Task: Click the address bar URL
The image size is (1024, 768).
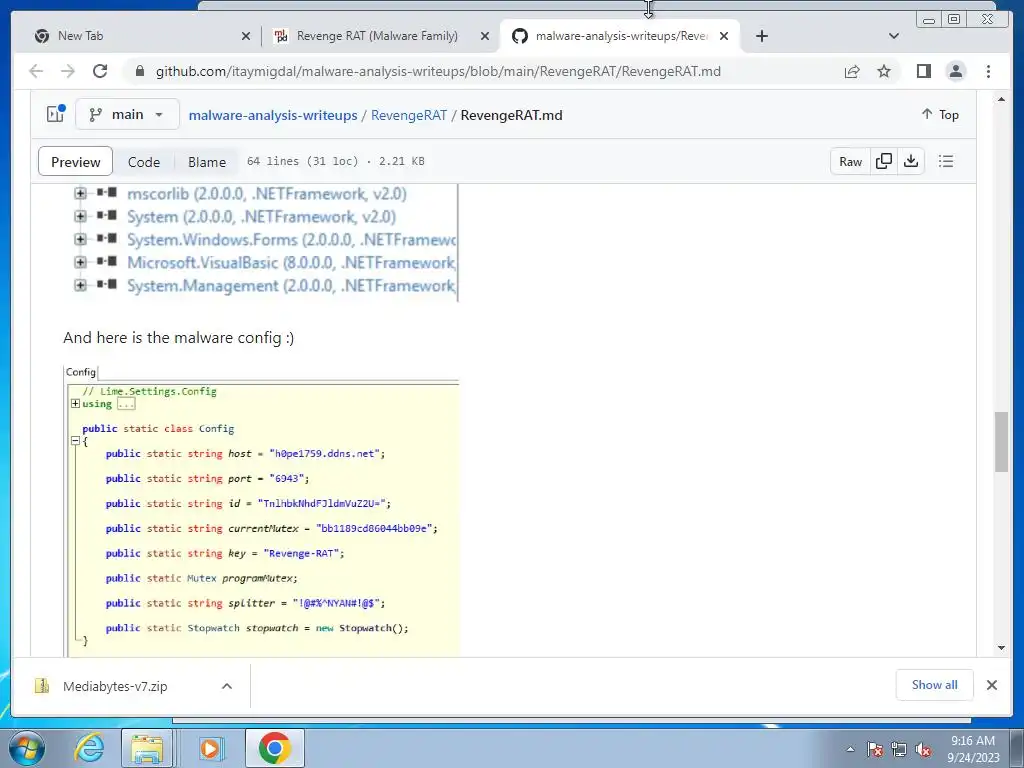Action: point(438,71)
